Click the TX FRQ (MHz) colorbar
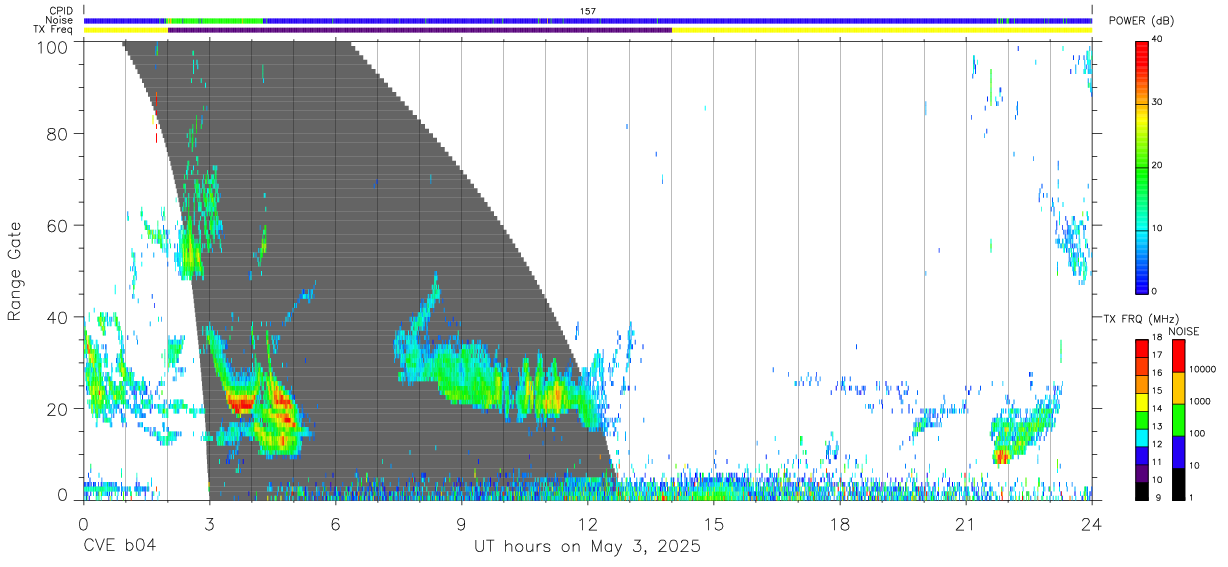Screen dimensions: 1228x567 click(1142, 418)
